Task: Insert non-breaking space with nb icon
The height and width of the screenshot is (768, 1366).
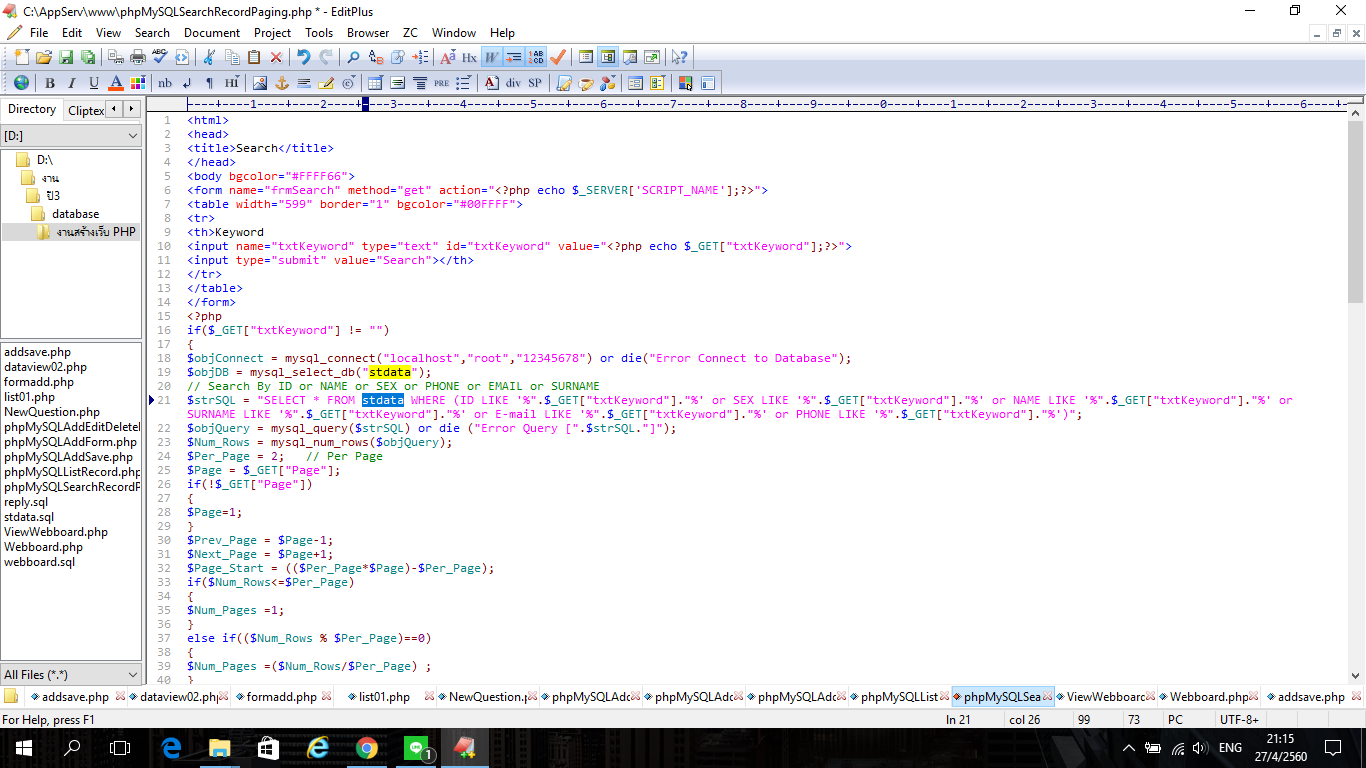Action: (165, 83)
